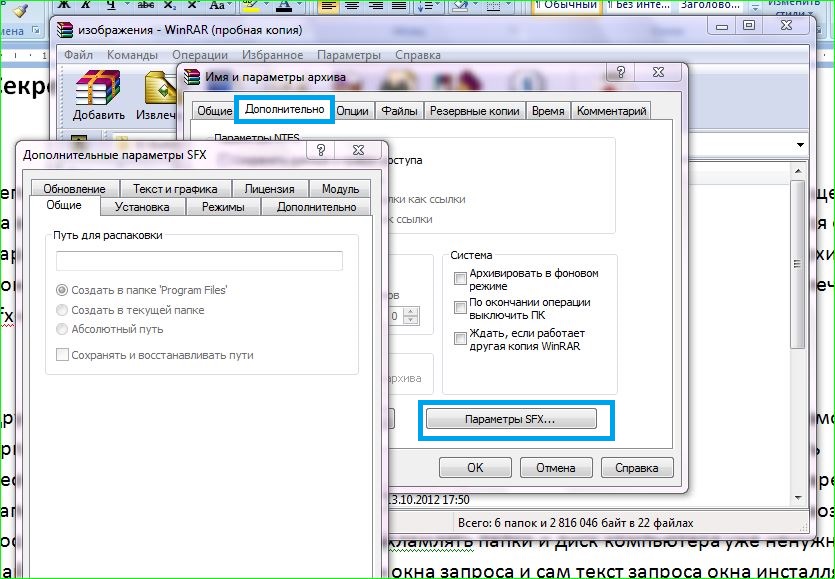Click Отмена in the archive parameters dialog
The image size is (835, 579).
(x=556, y=468)
